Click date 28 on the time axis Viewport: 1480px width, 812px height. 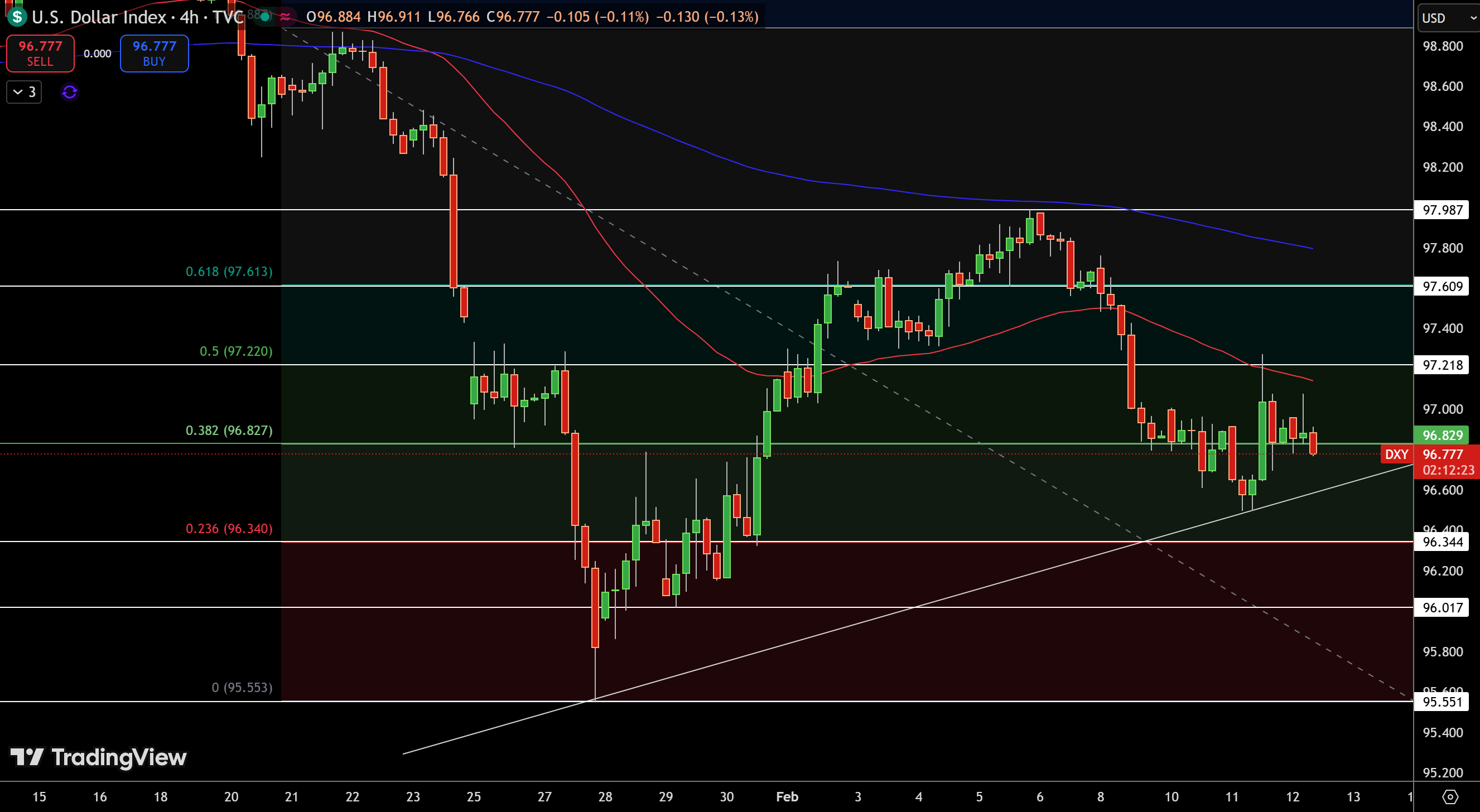605,796
